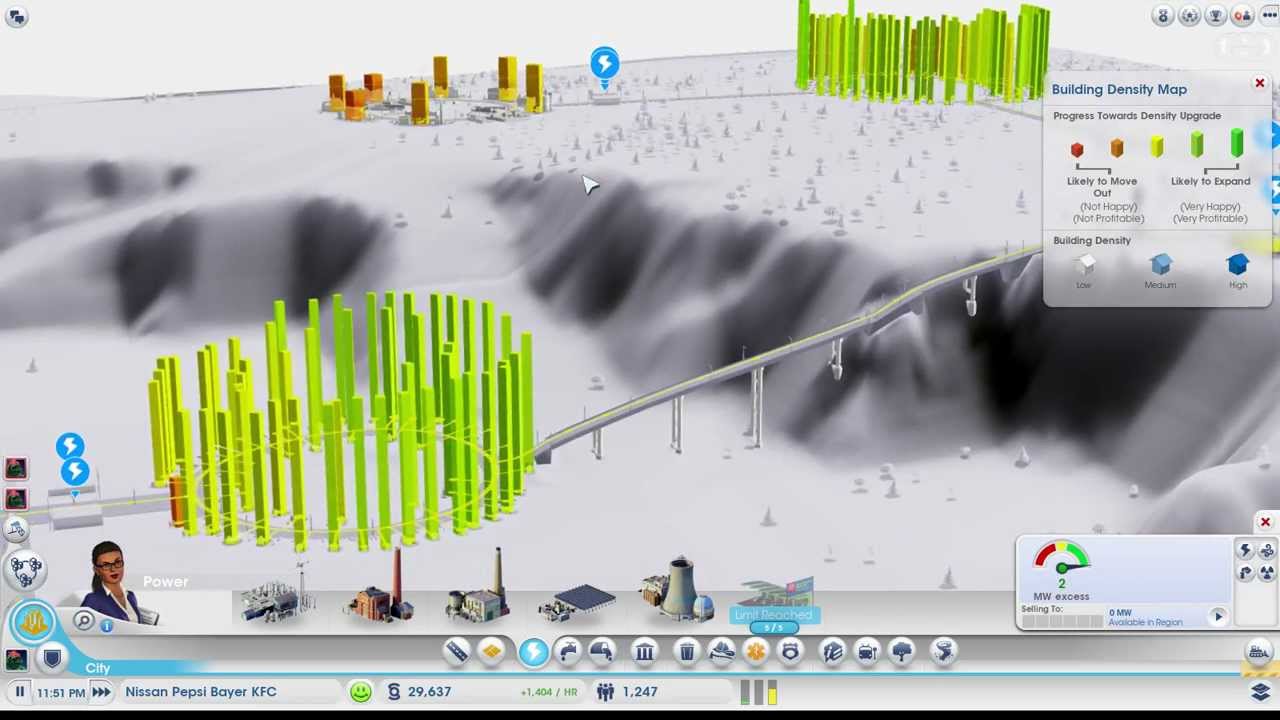The height and width of the screenshot is (720, 1280).
Task: Close the Building Density Map panel
Action: pyautogui.click(x=1260, y=84)
